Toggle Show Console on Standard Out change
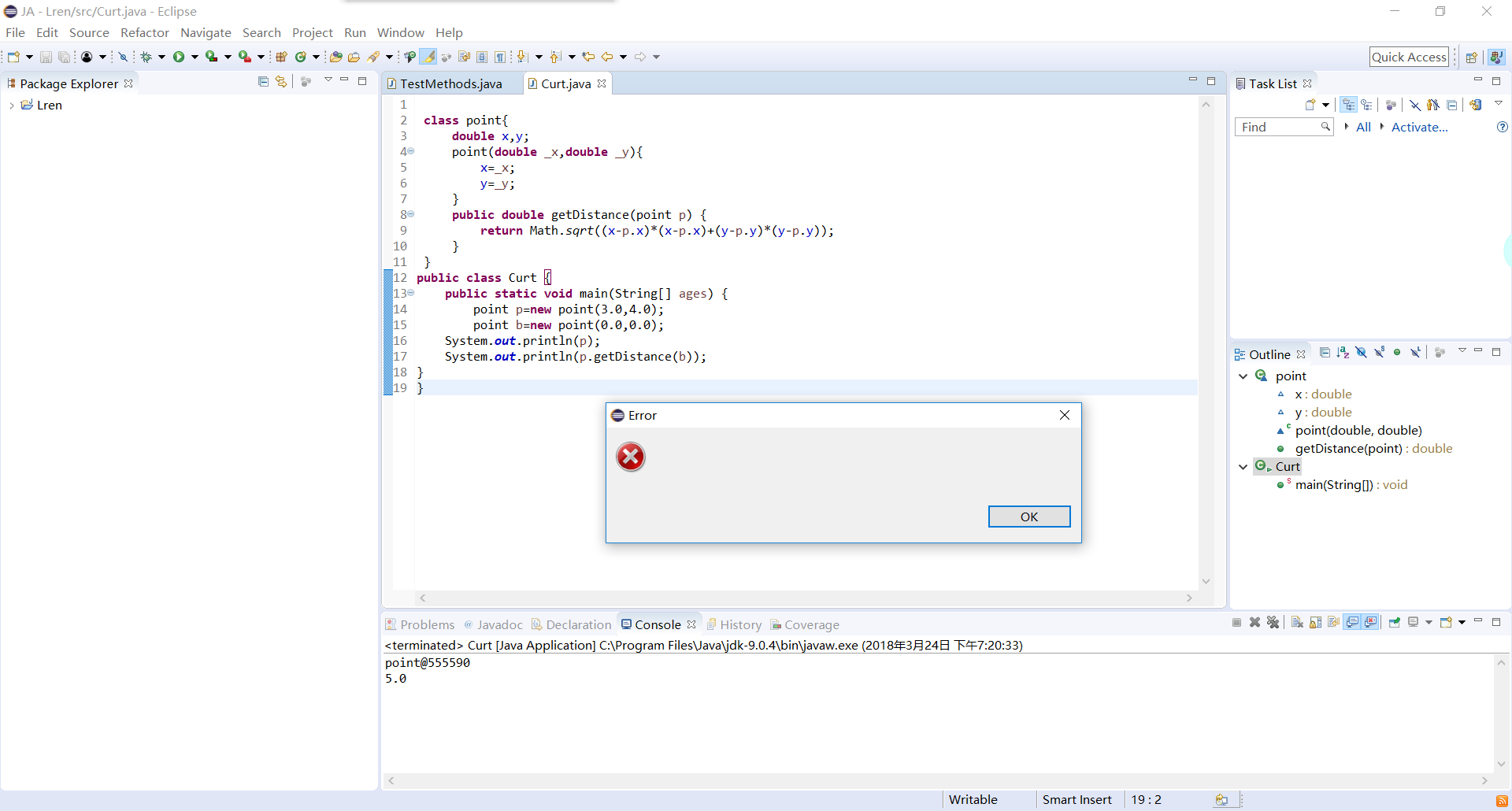The width and height of the screenshot is (1512, 811). (1353, 623)
